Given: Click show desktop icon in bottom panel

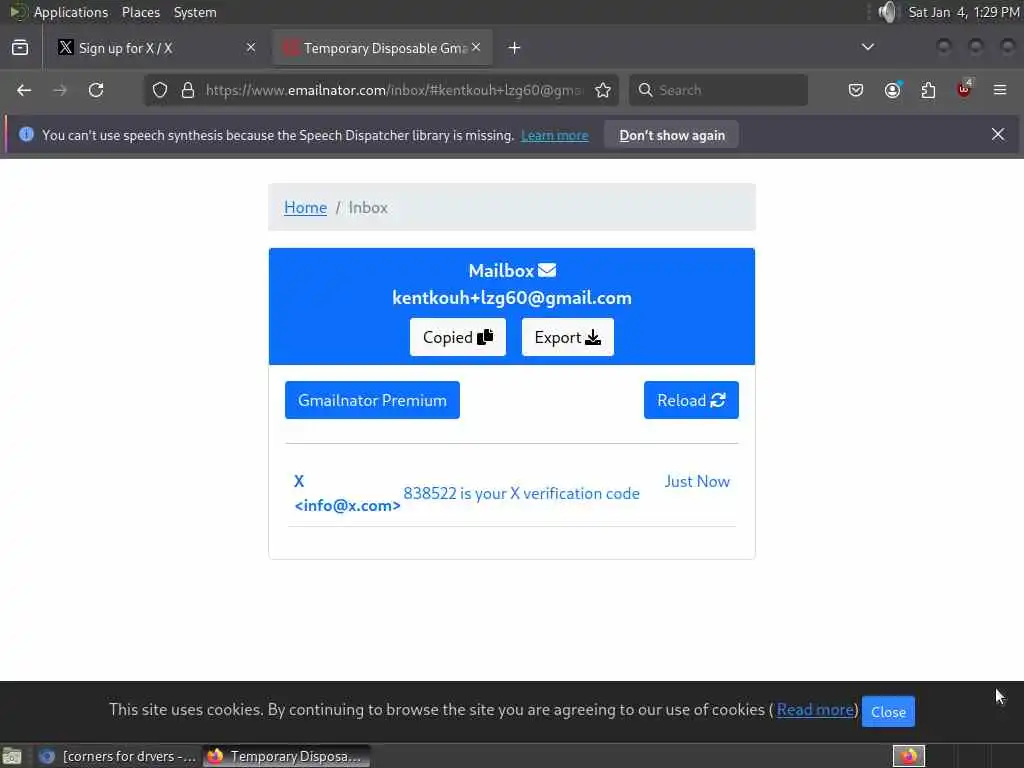Looking at the screenshot, I should coord(12,756).
